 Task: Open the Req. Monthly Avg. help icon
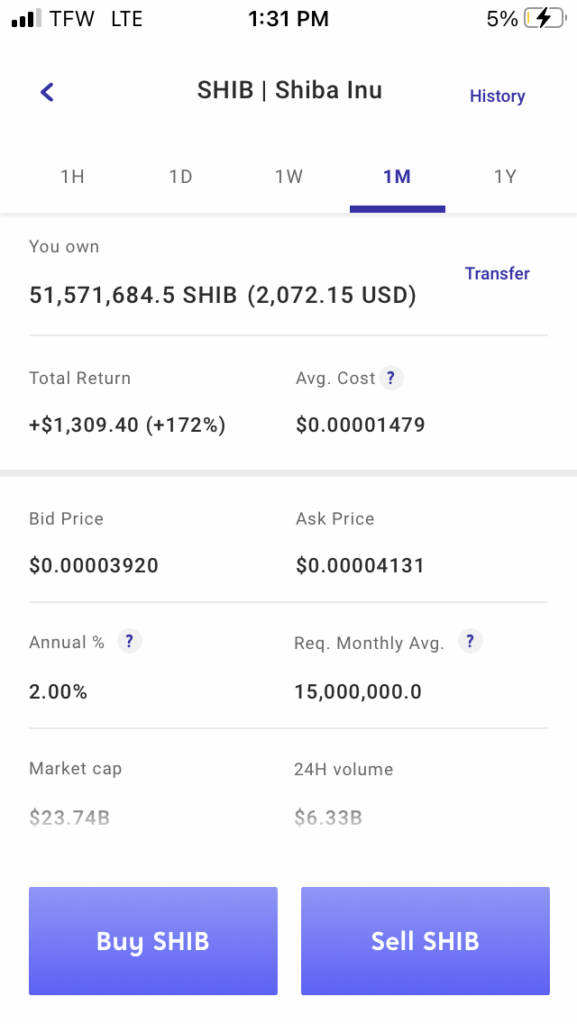[x=471, y=641]
